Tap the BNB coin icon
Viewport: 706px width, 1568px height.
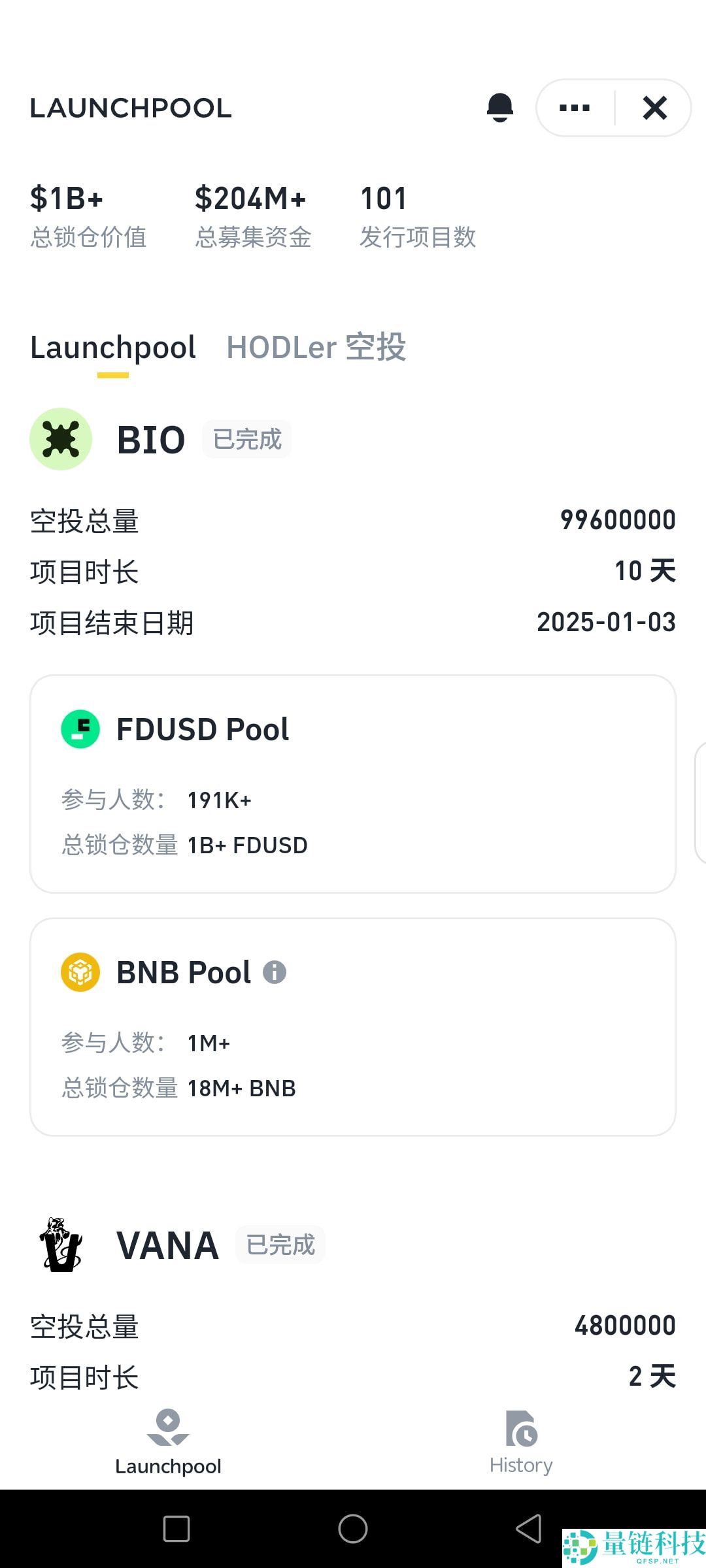[80, 972]
